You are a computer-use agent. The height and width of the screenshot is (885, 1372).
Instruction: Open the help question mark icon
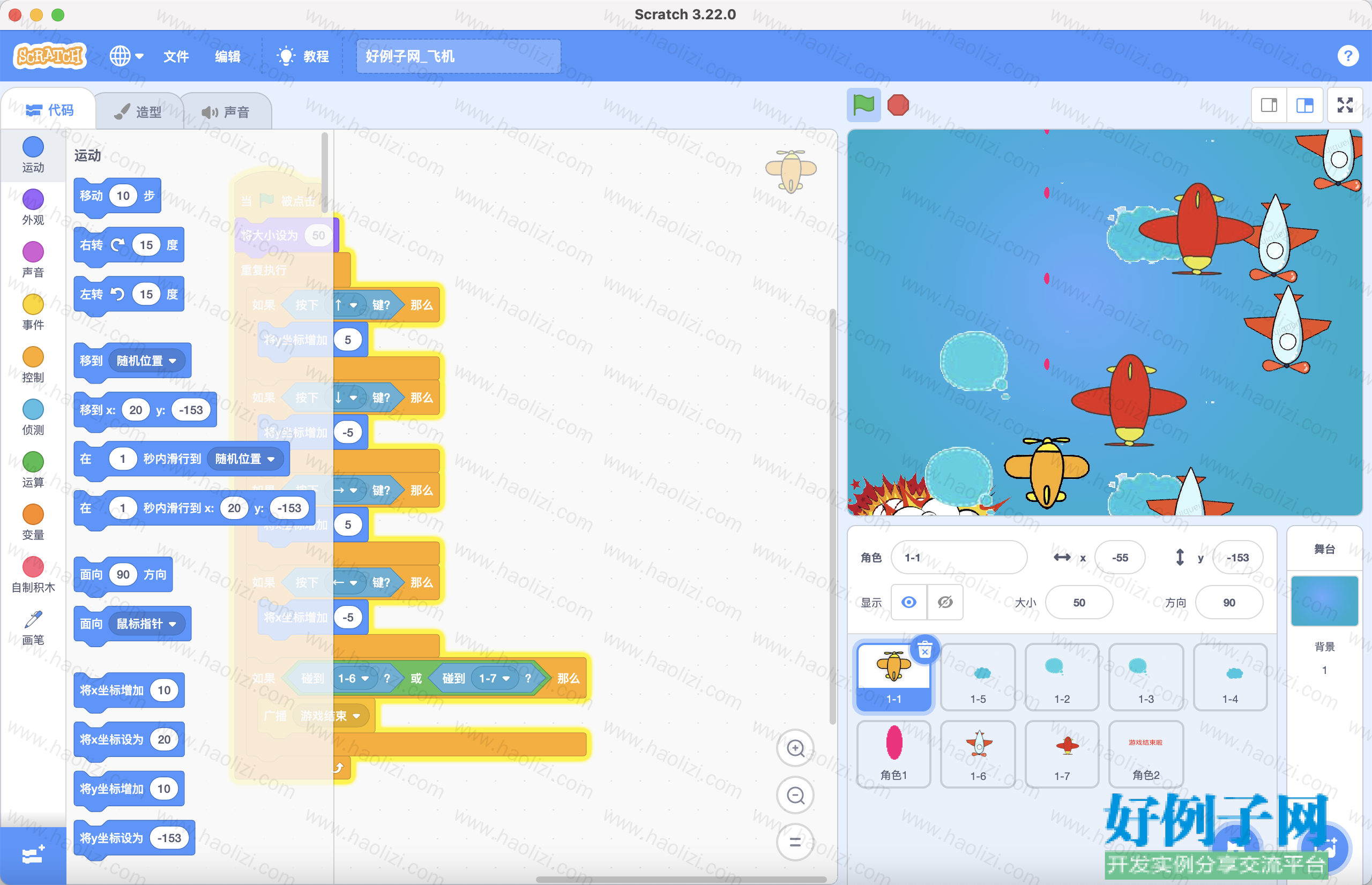[x=1348, y=56]
